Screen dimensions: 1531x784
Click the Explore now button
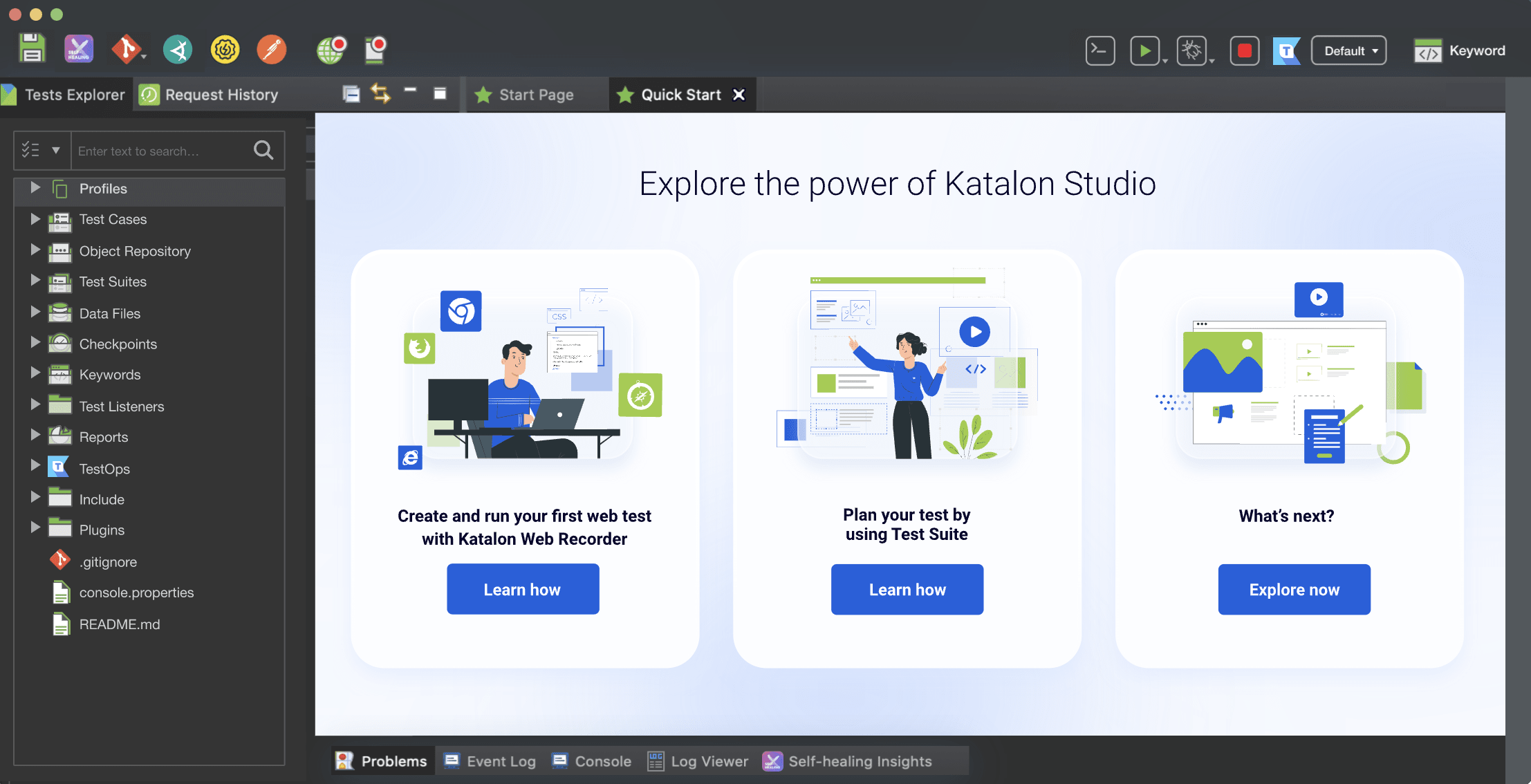[1294, 589]
